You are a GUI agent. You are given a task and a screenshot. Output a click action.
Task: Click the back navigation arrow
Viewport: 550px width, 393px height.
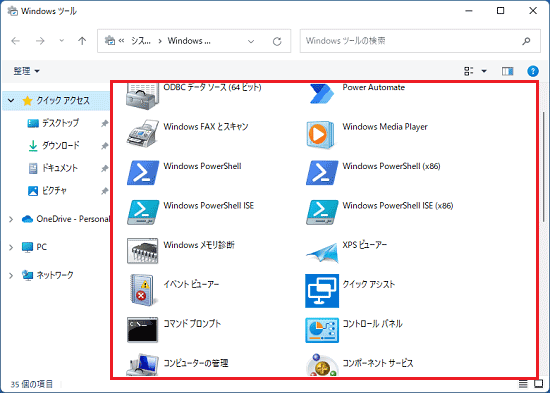pyautogui.click(x=15, y=41)
